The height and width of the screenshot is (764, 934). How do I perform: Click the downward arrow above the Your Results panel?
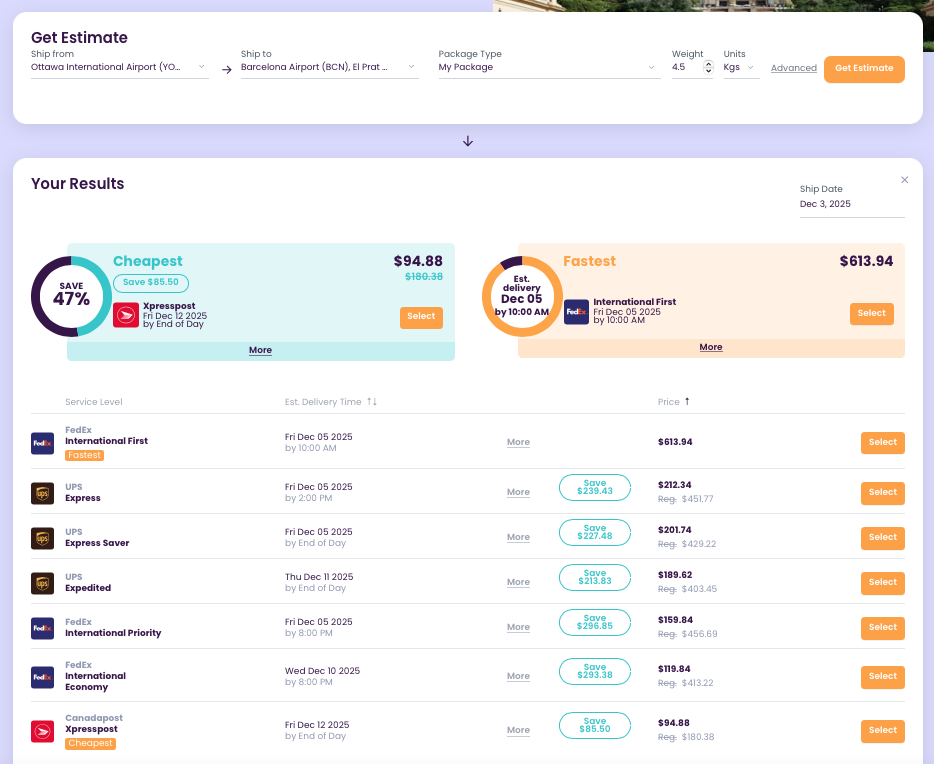[467, 141]
